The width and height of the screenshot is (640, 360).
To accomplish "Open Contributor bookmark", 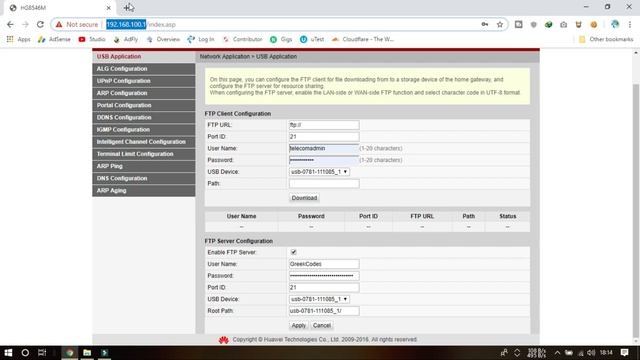I will [x=242, y=39].
